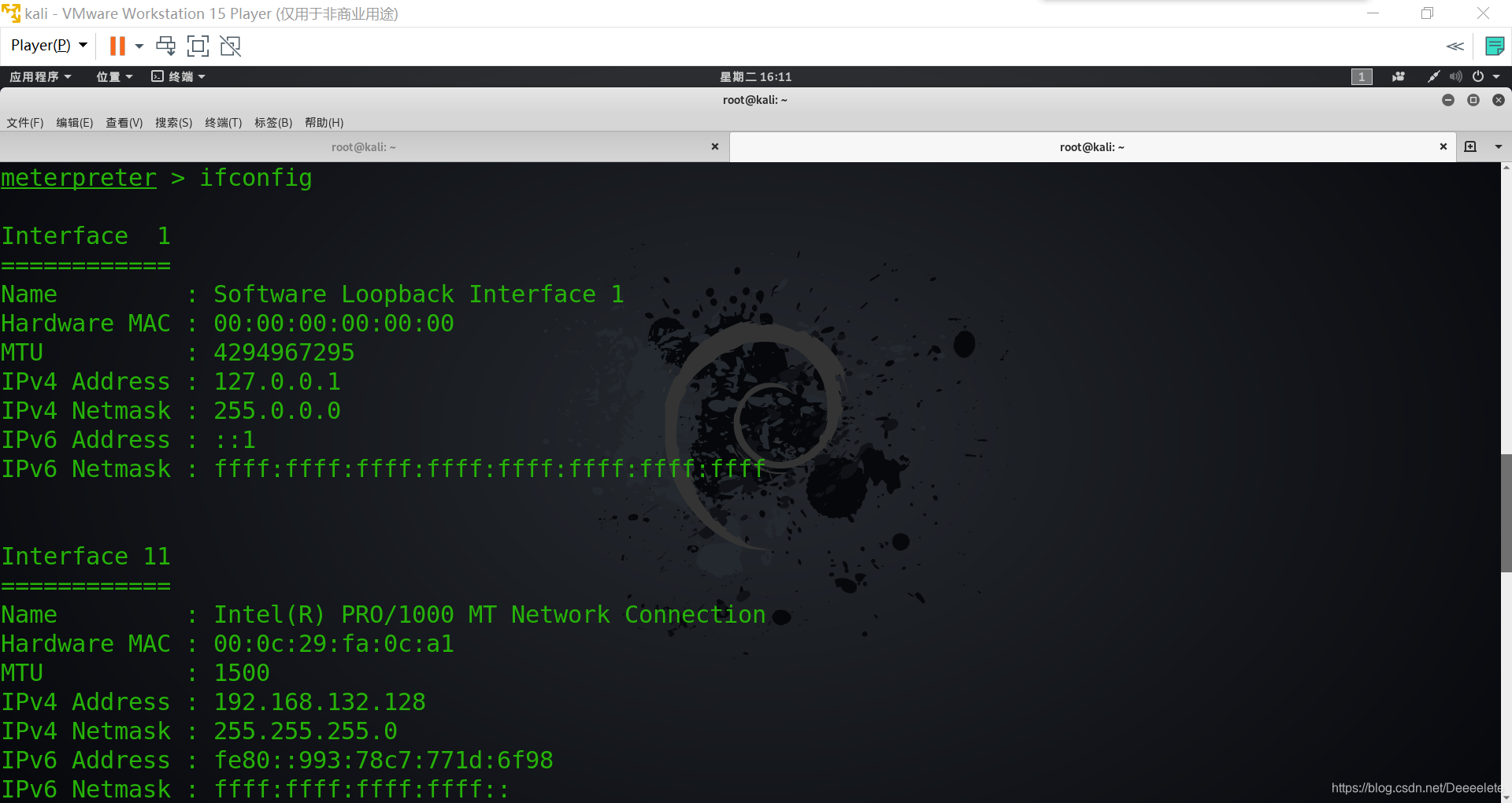Click the ifconfig command text
1512x803 pixels.
pyautogui.click(x=256, y=178)
